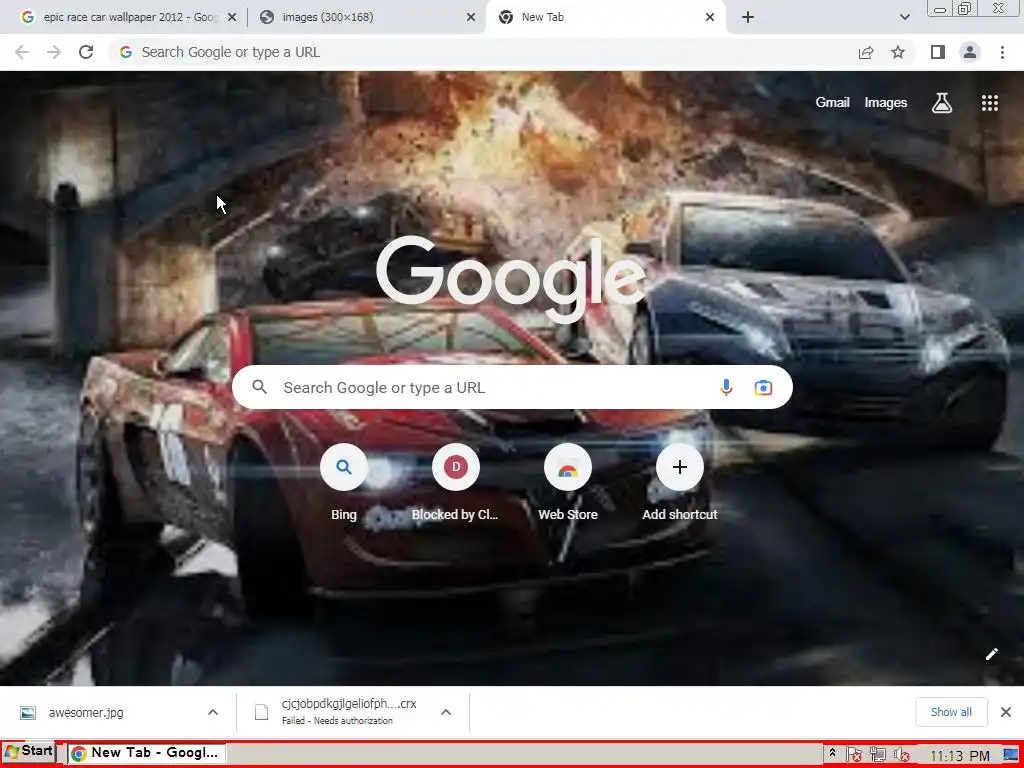This screenshot has height=768, width=1024.
Task: Customize this page with the pencil icon
Action: click(991, 654)
